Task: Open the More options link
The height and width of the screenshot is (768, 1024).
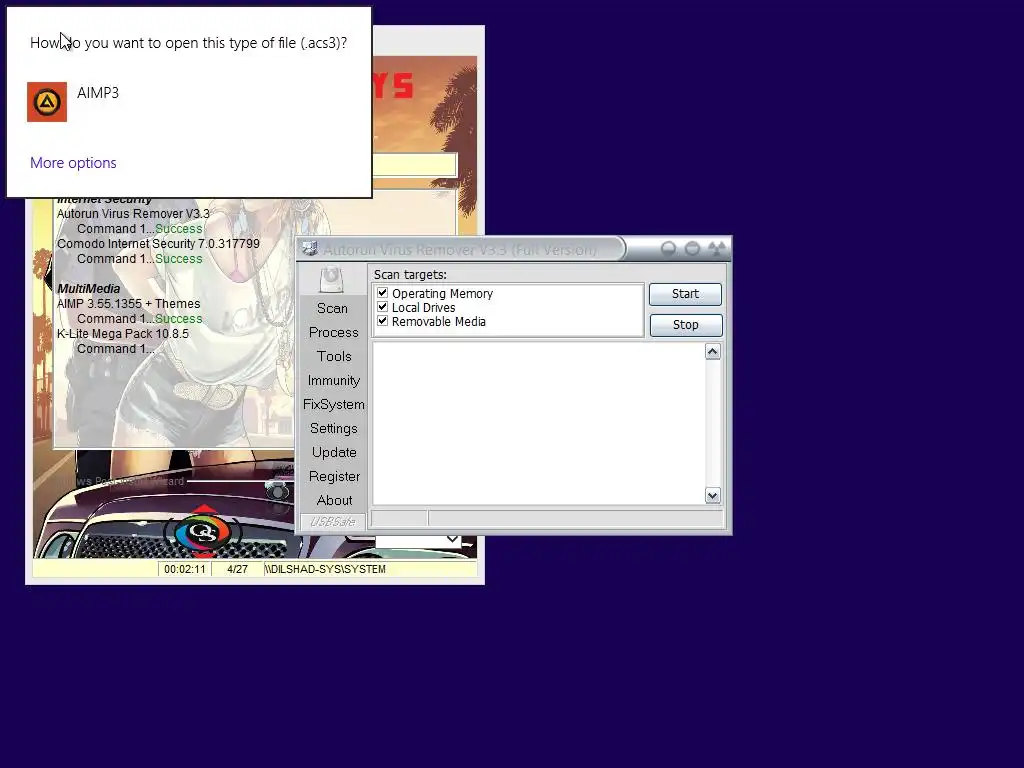Action: (73, 163)
